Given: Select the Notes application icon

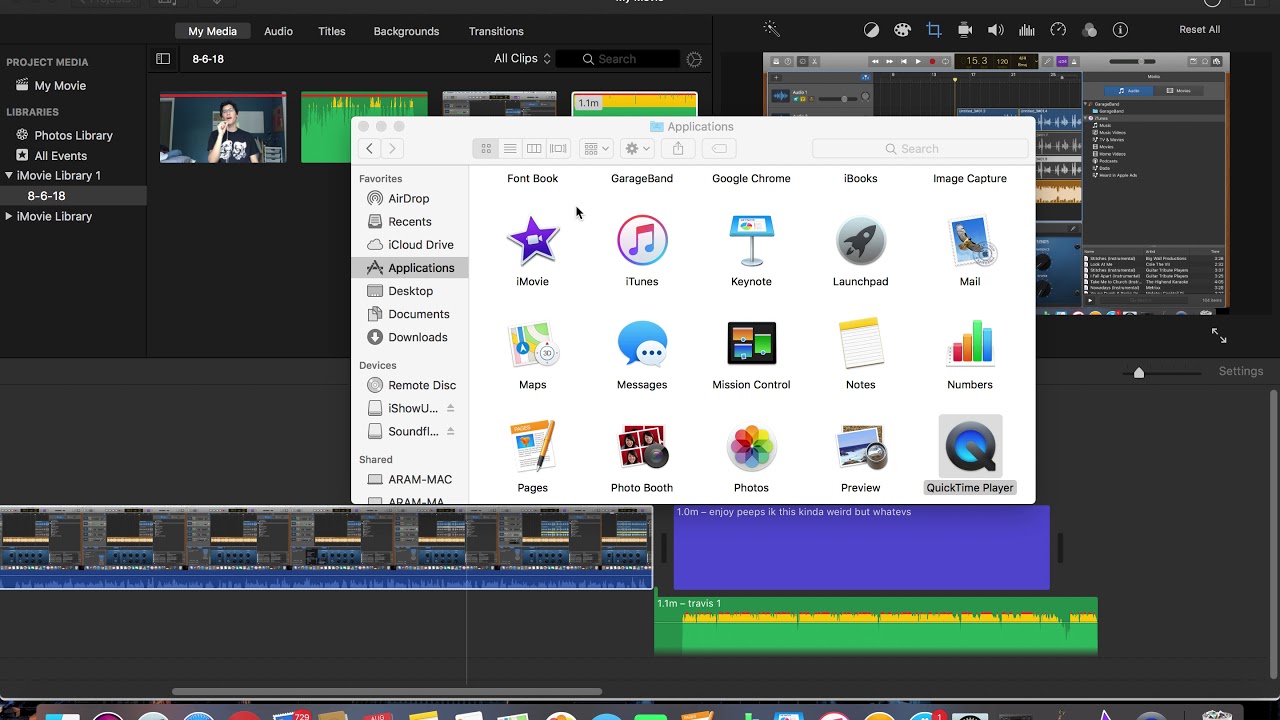Looking at the screenshot, I should tap(860, 344).
